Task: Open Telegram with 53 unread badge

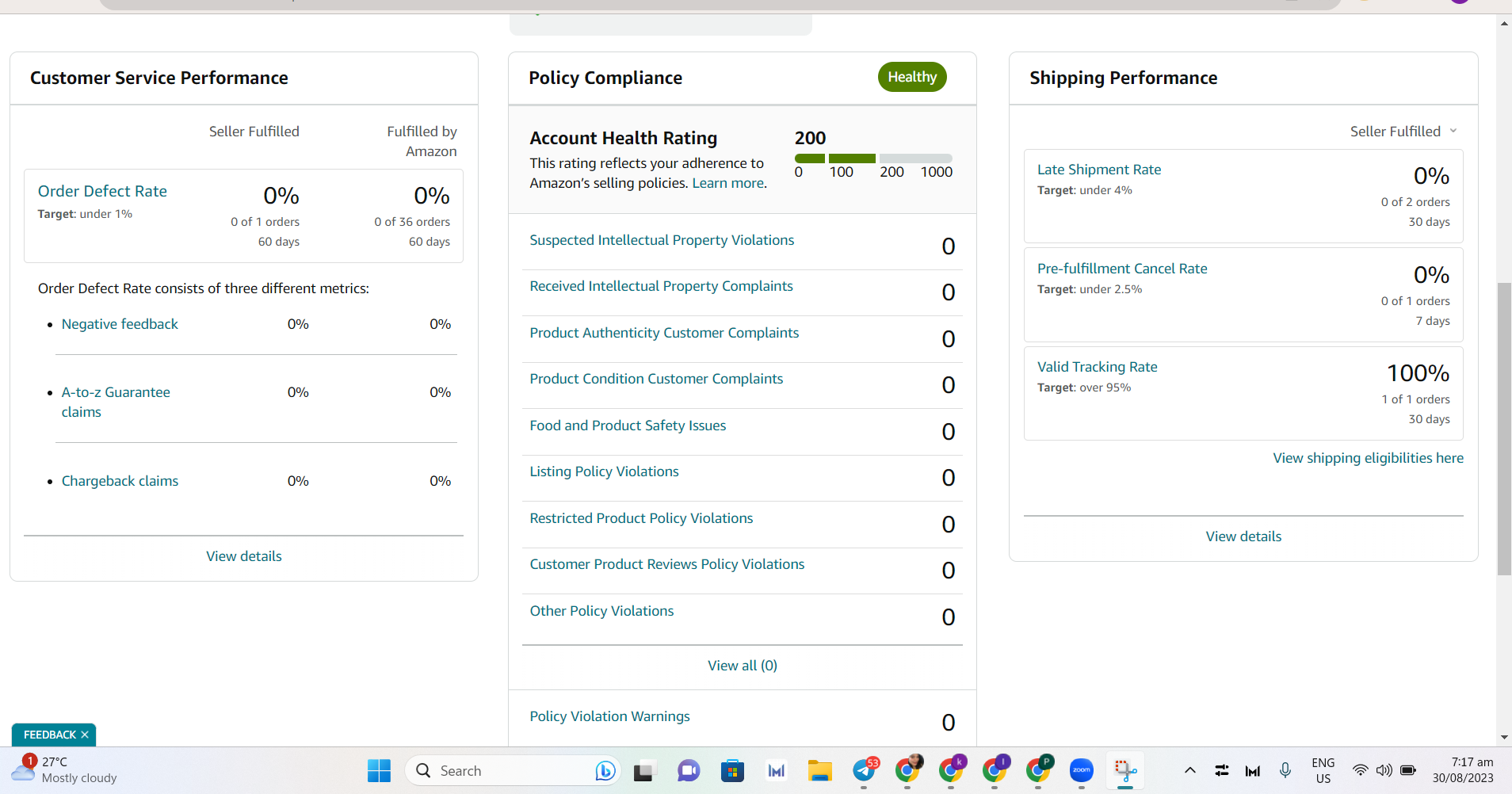Action: pyautogui.click(x=865, y=769)
